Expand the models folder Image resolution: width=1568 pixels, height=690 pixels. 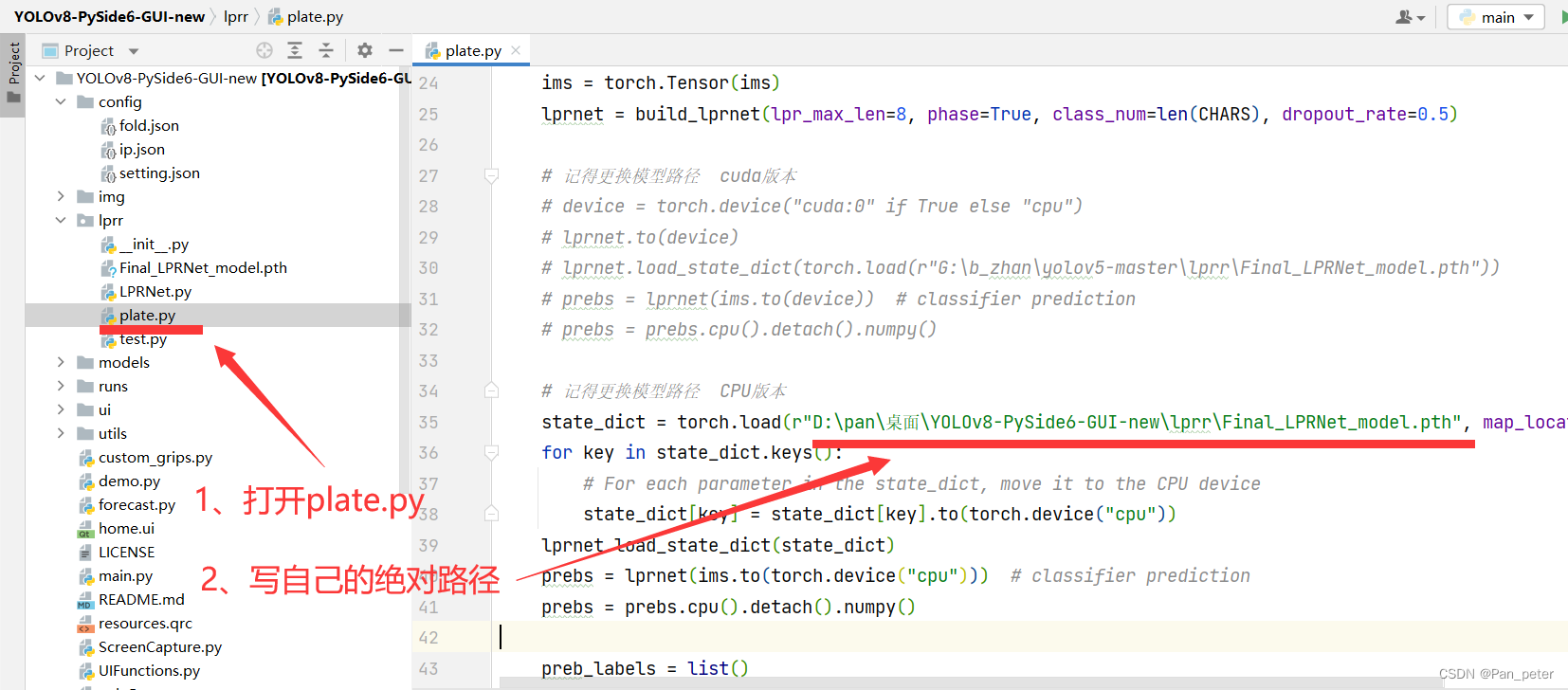click(61, 362)
